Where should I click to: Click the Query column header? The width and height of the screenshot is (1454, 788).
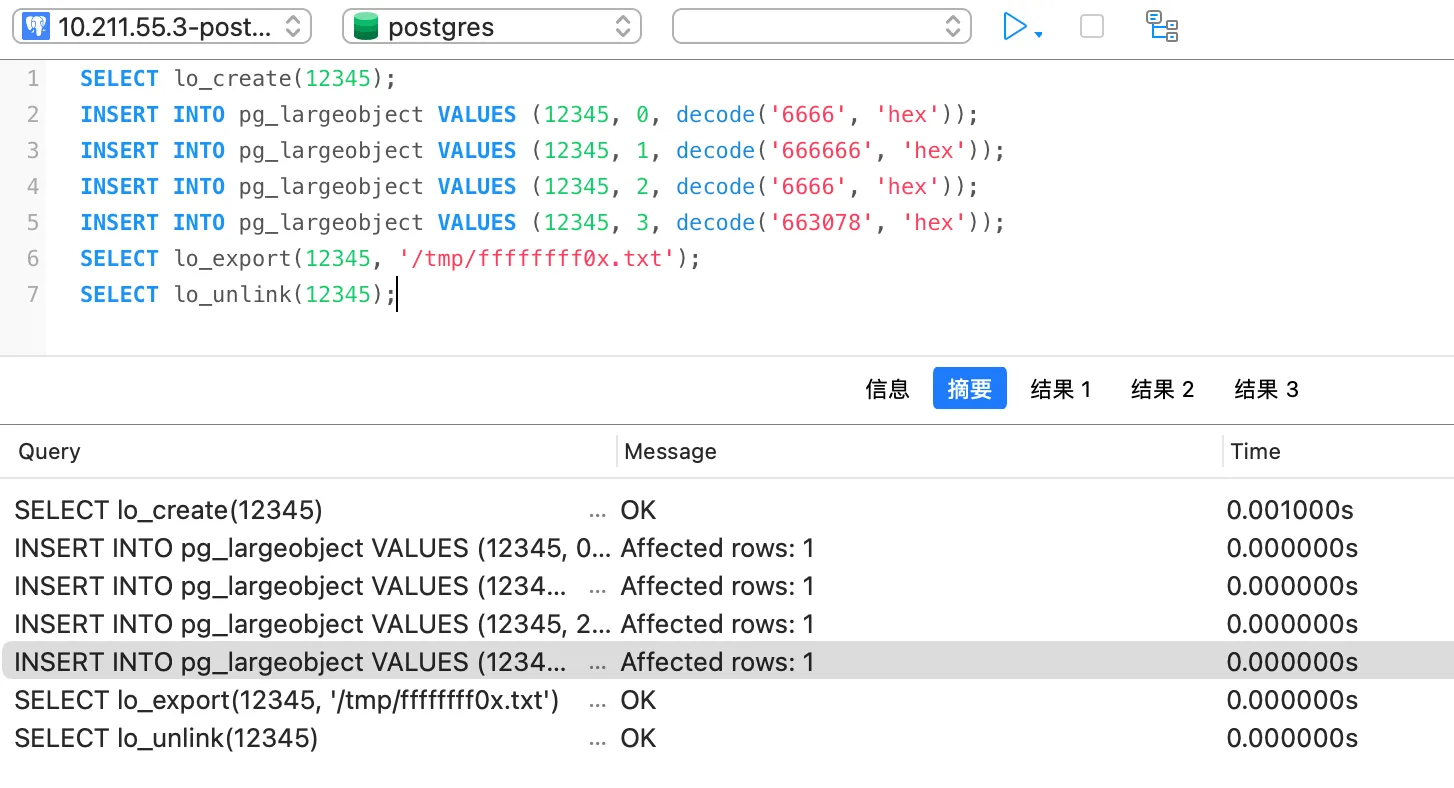49,452
